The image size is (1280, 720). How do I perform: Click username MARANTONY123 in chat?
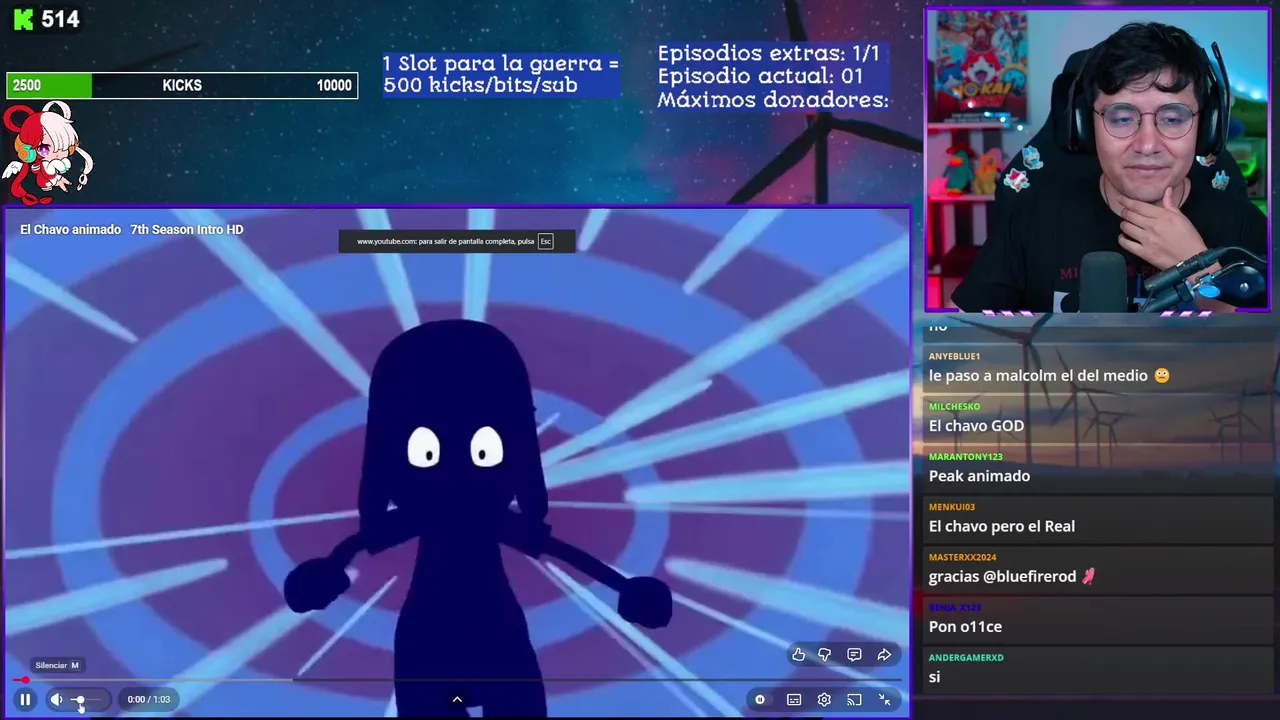965,457
